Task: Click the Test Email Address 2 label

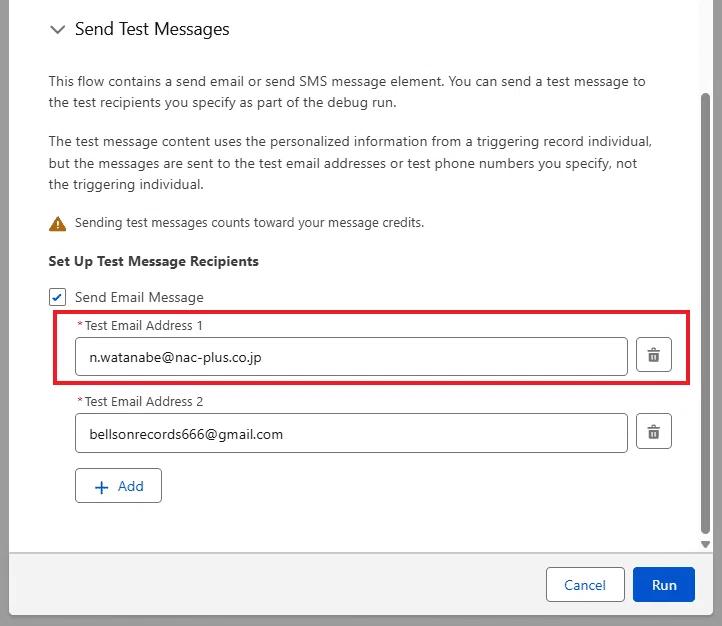Action: [144, 401]
